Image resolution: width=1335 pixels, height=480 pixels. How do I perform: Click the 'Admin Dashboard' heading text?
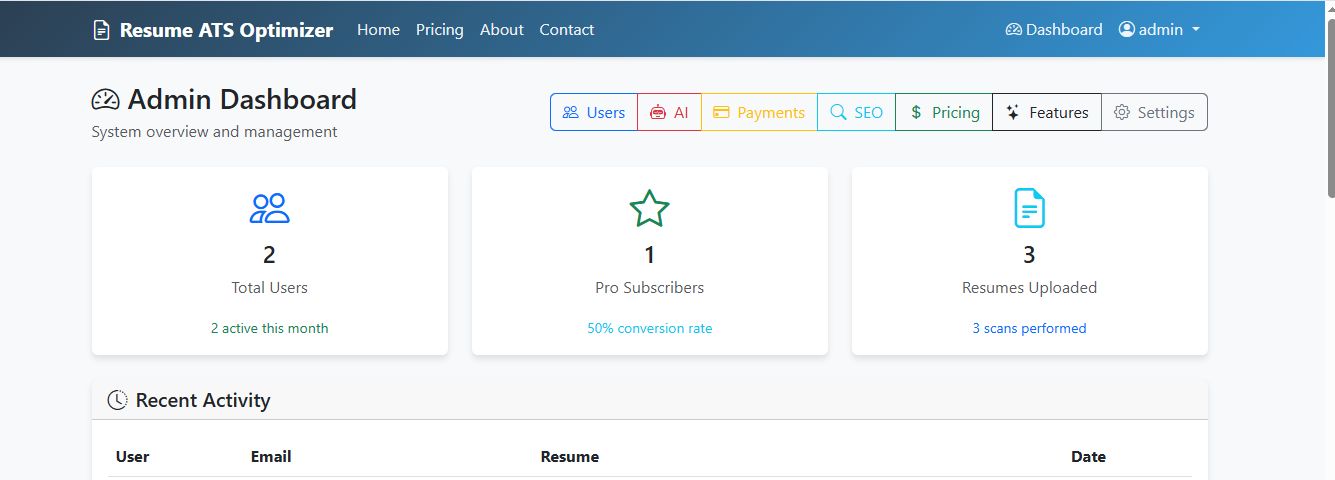click(x=242, y=99)
